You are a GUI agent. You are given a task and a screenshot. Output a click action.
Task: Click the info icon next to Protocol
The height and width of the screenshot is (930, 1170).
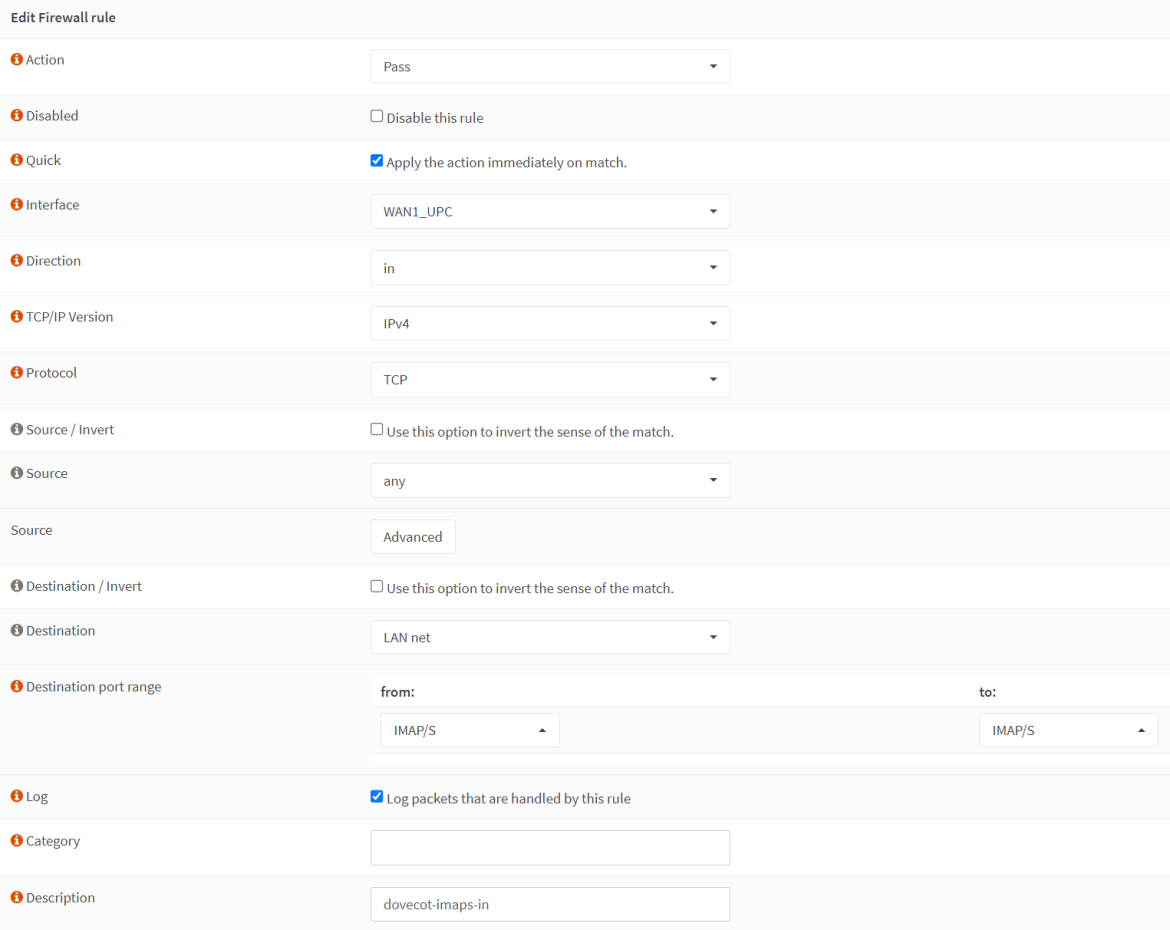click(x=17, y=373)
